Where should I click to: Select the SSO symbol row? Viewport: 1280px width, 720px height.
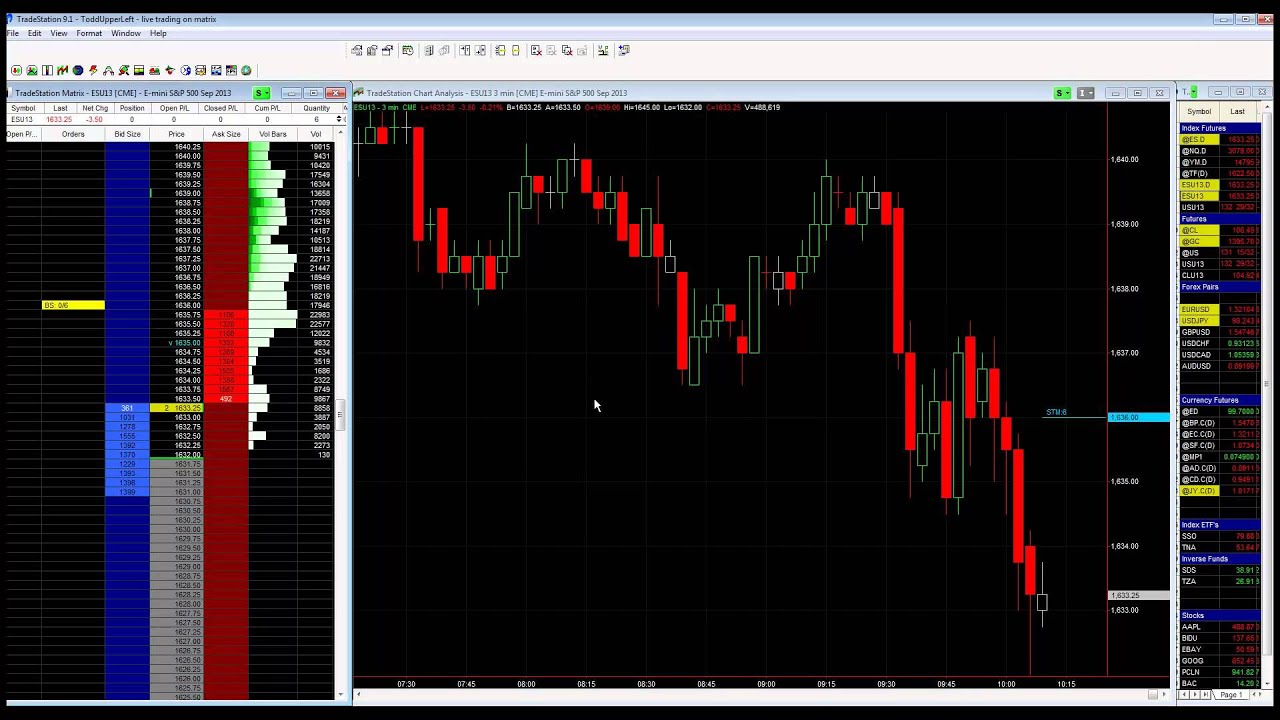(x=1219, y=536)
